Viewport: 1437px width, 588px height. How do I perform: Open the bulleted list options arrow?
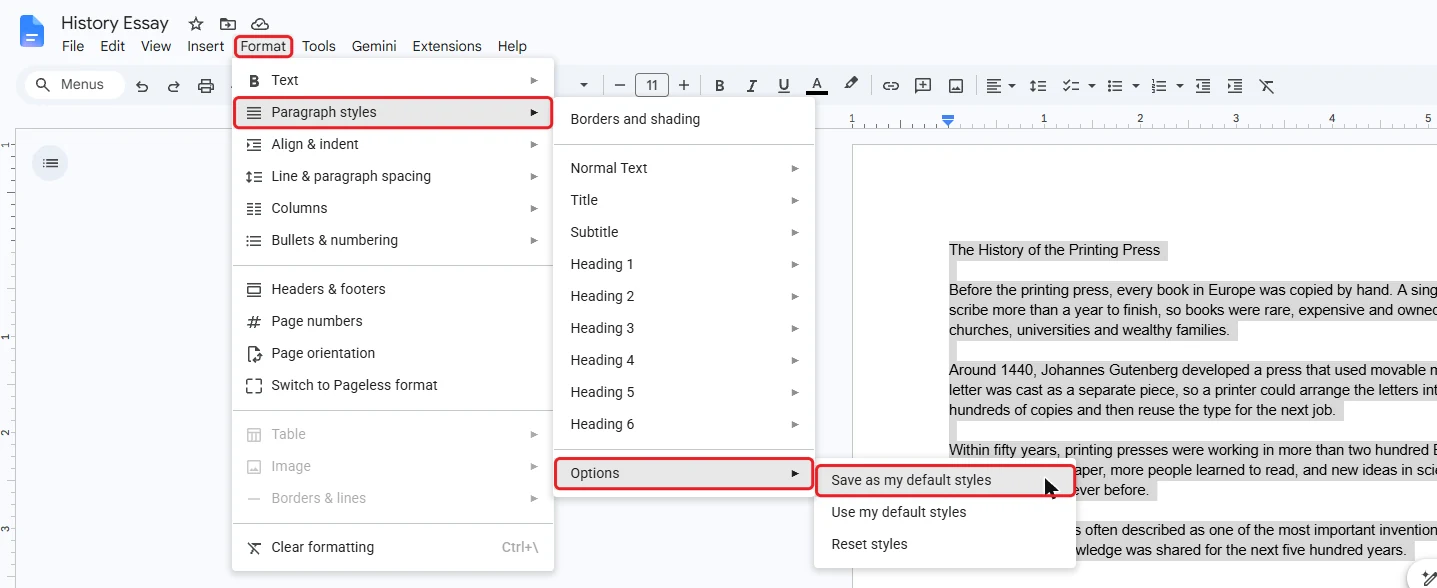tap(1136, 86)
